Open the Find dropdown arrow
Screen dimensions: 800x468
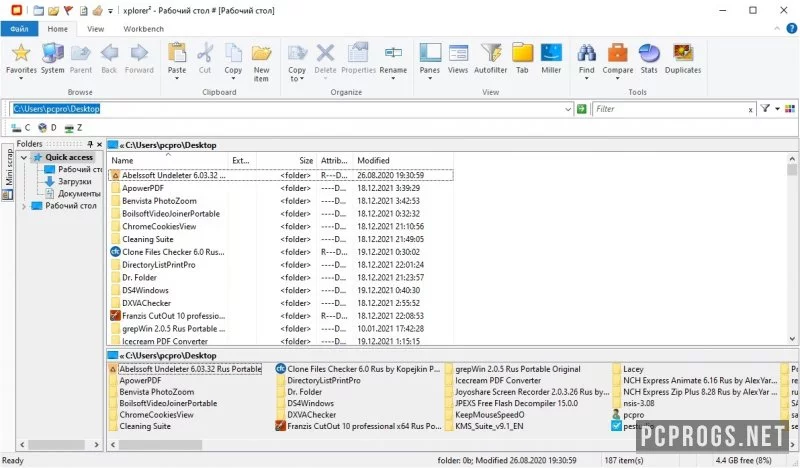[586, 79]
